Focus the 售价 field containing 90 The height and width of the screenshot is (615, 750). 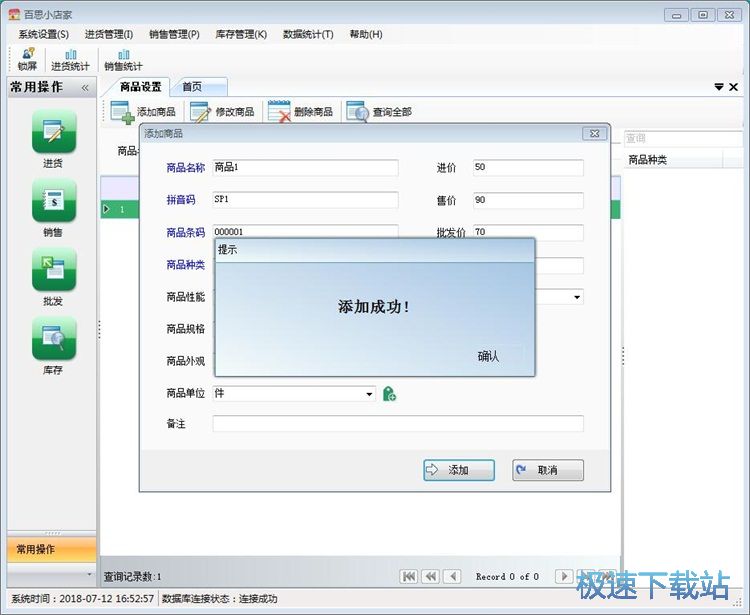528,200
